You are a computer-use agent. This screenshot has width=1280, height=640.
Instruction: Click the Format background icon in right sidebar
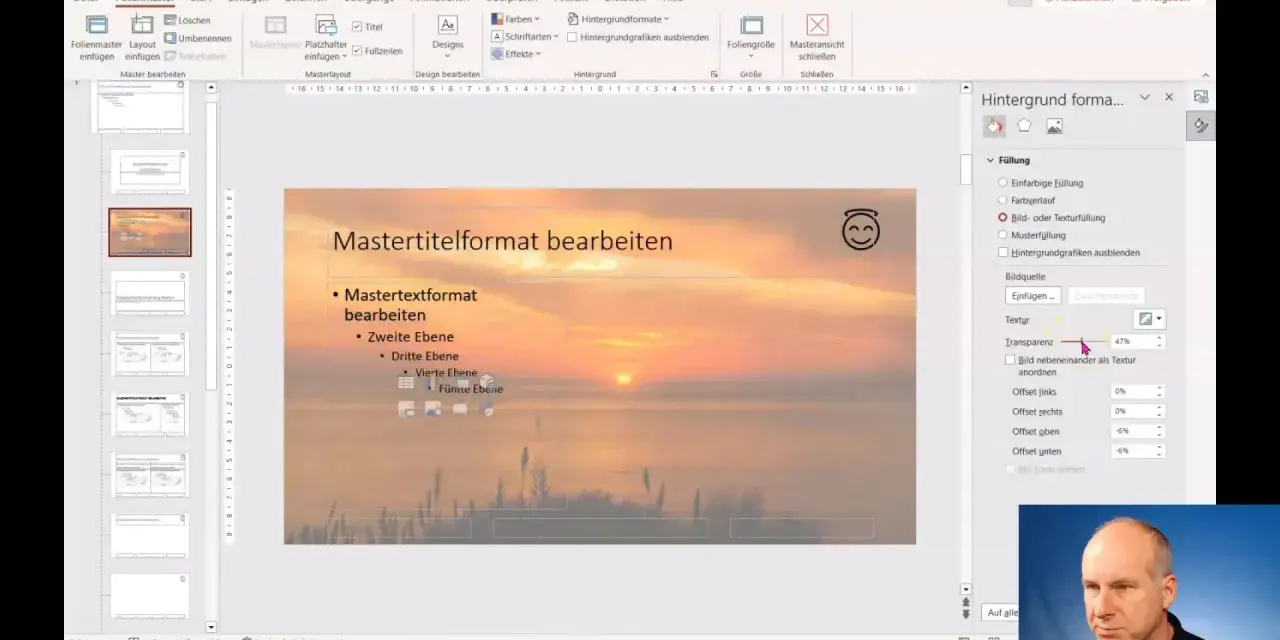tap(1201, 126)
